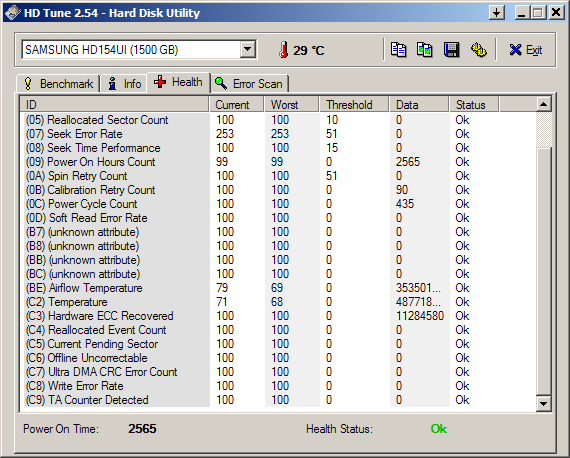Click the Current column header

click(x=237, y=105)
